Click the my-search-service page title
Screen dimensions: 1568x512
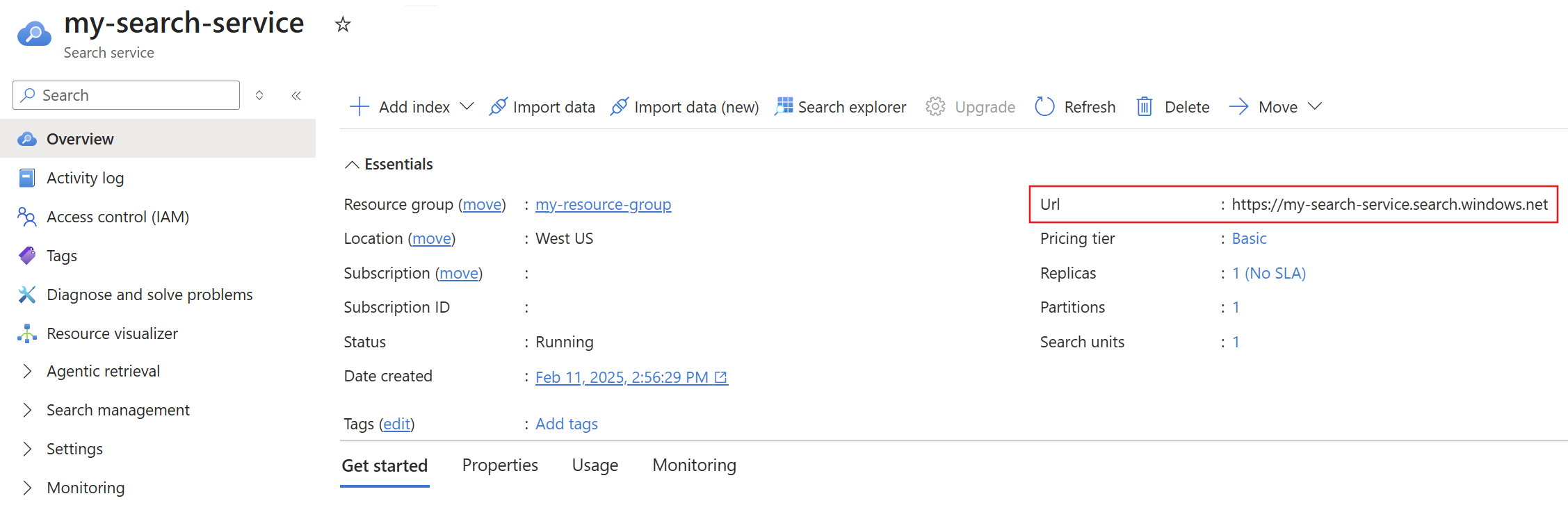[184, 23]
